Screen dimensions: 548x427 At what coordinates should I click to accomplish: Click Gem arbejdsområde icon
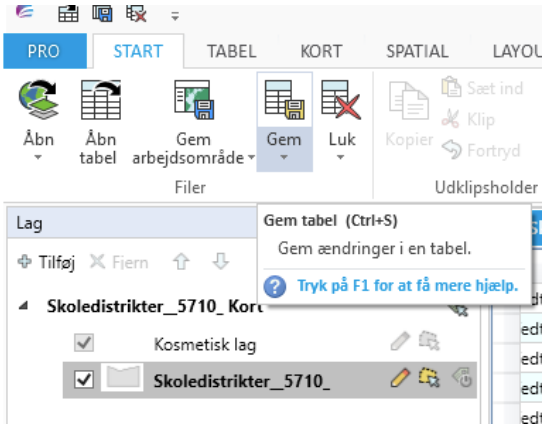click(194, 100)
